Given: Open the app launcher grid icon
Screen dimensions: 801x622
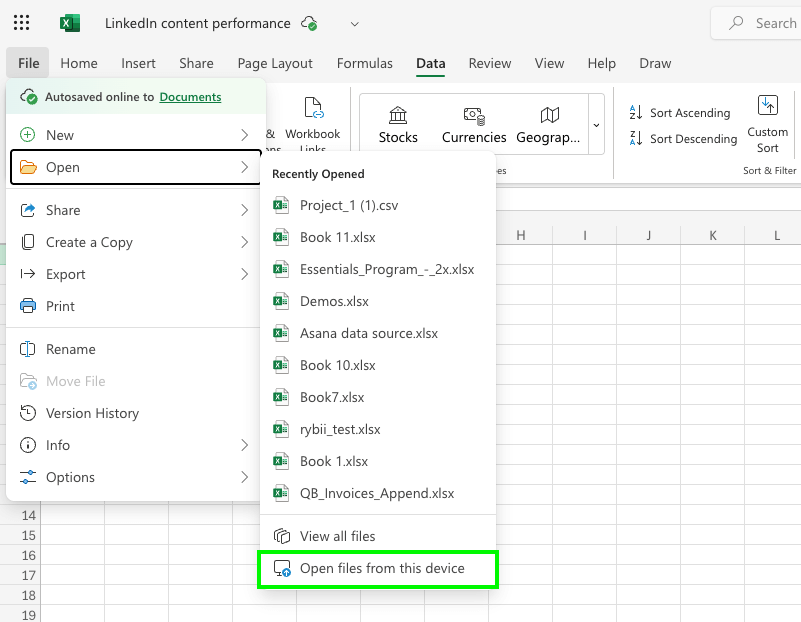Looking at the screenshot, I should point(21,23).
